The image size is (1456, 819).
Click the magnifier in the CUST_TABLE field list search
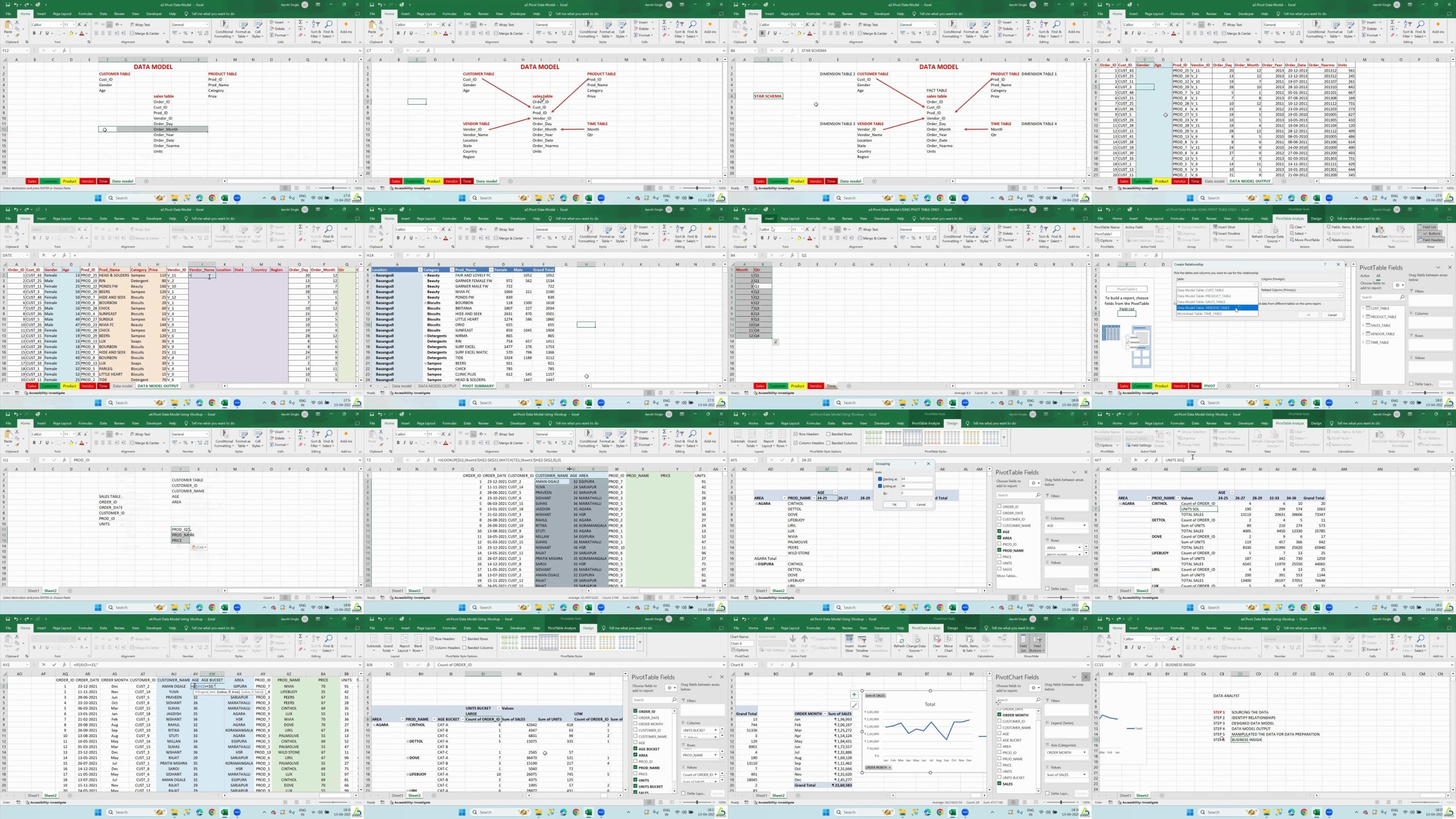click(x=1402, y=297)
